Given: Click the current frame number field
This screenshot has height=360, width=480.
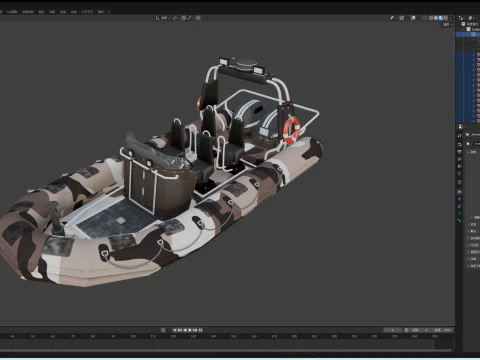Looking at the screenshot, I should (x=392, y=330).
